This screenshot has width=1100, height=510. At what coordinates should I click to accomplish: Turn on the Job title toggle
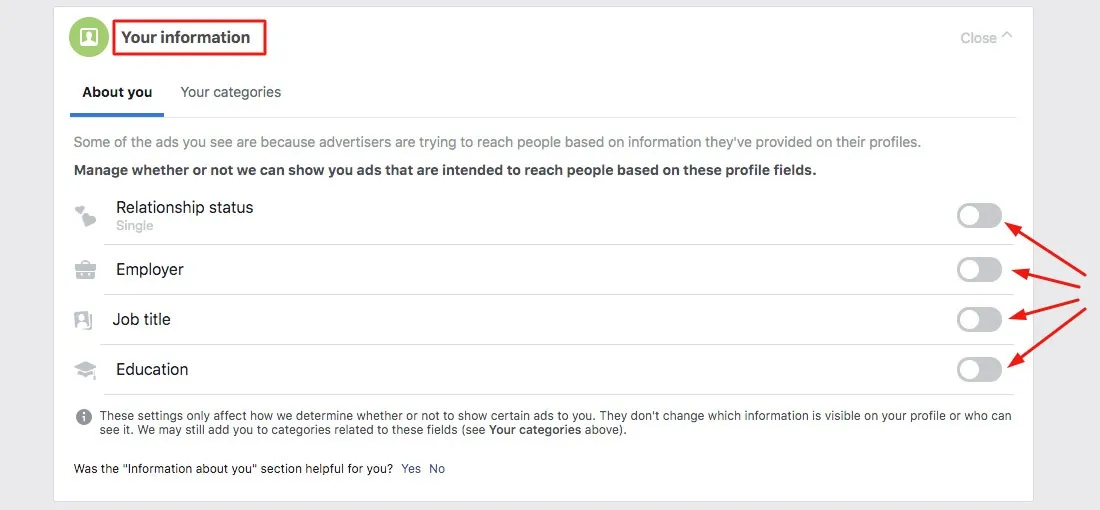tap(978, 320)
